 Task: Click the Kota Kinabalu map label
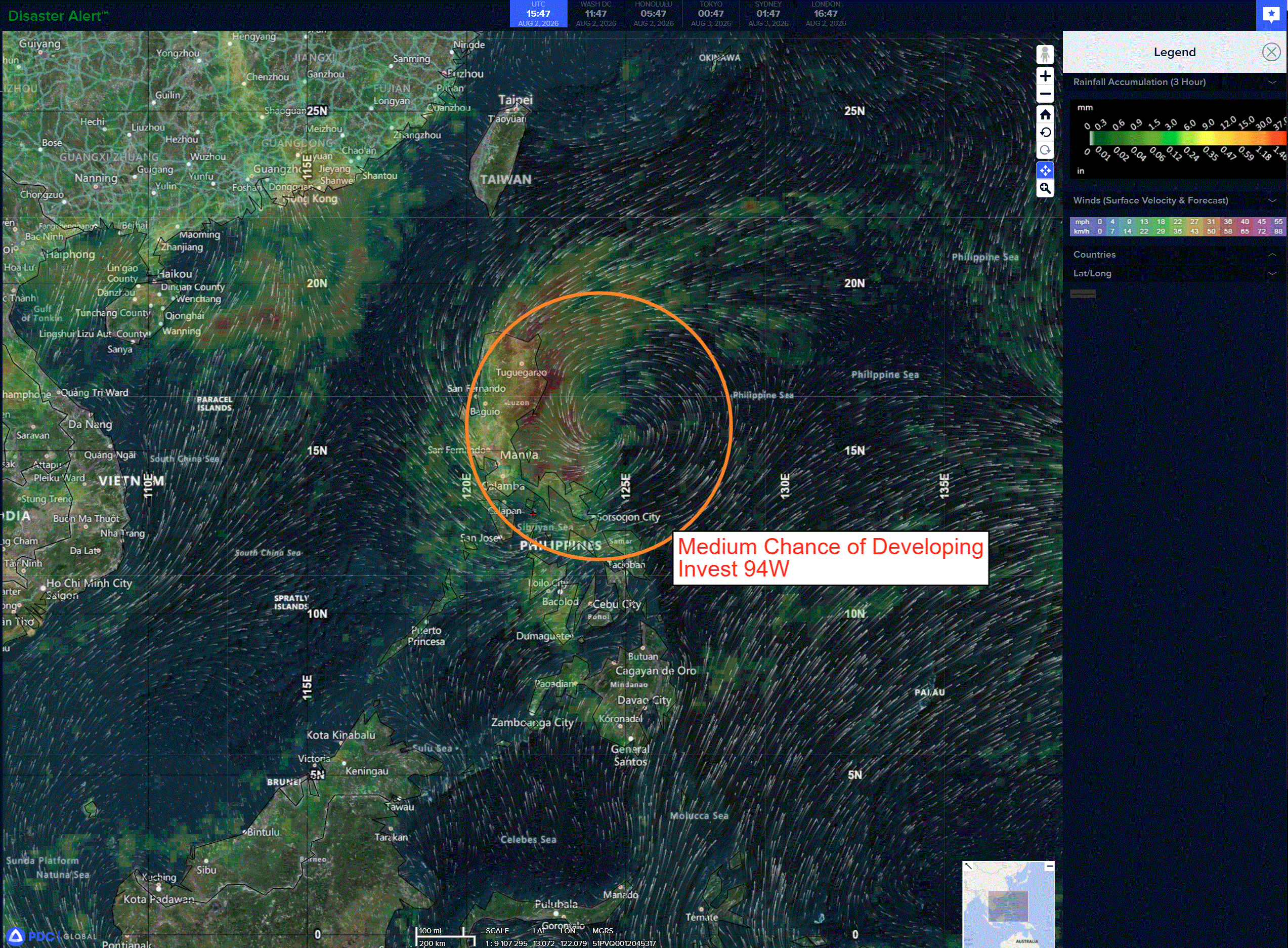click(x=340, y=735)
